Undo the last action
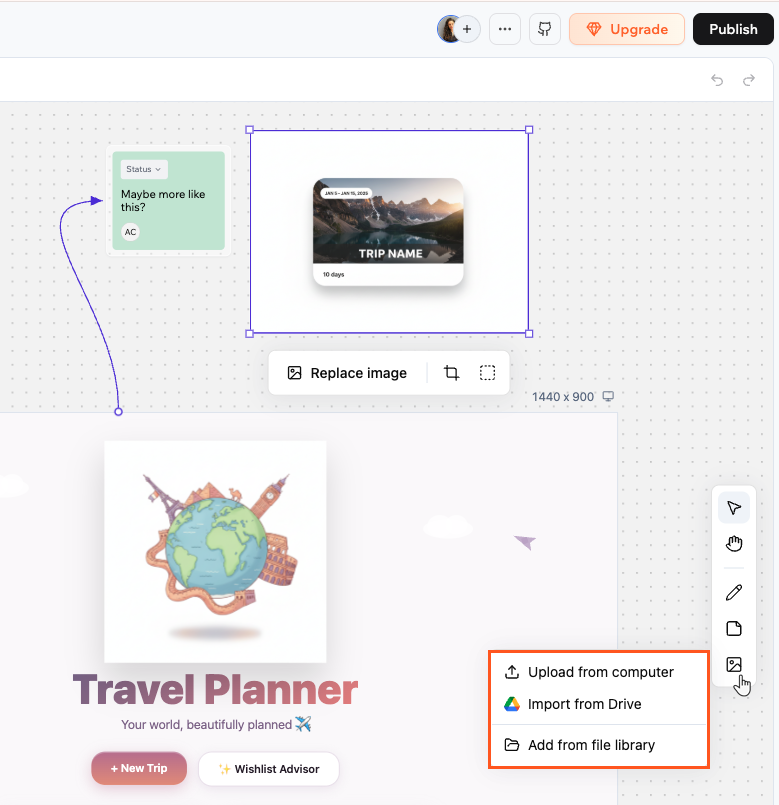Image resolution: width=779 pixels, height=805 pixels. coord(717,80)
